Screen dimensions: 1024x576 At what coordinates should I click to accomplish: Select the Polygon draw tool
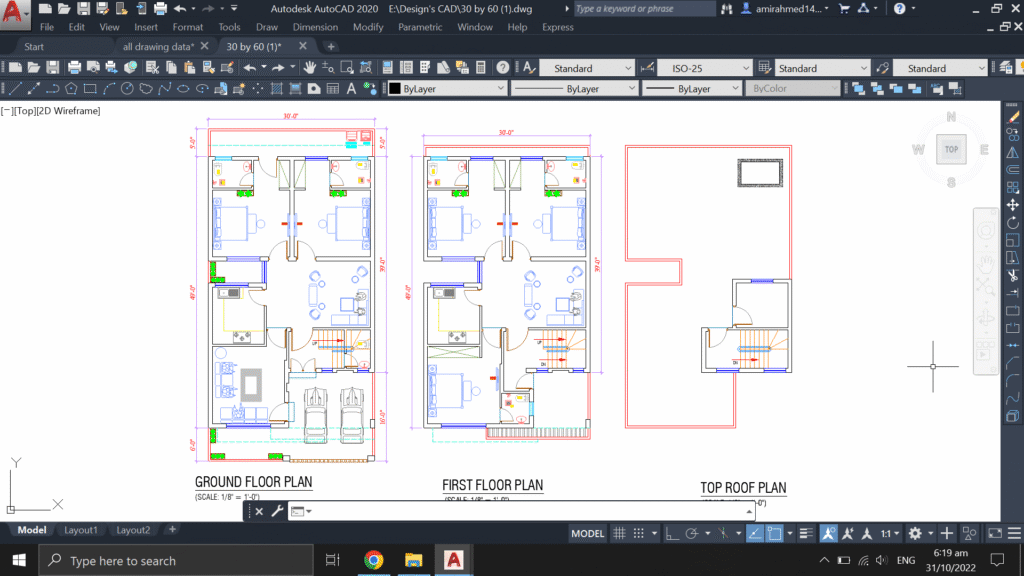pyautogui.click(x=71, y=89)
